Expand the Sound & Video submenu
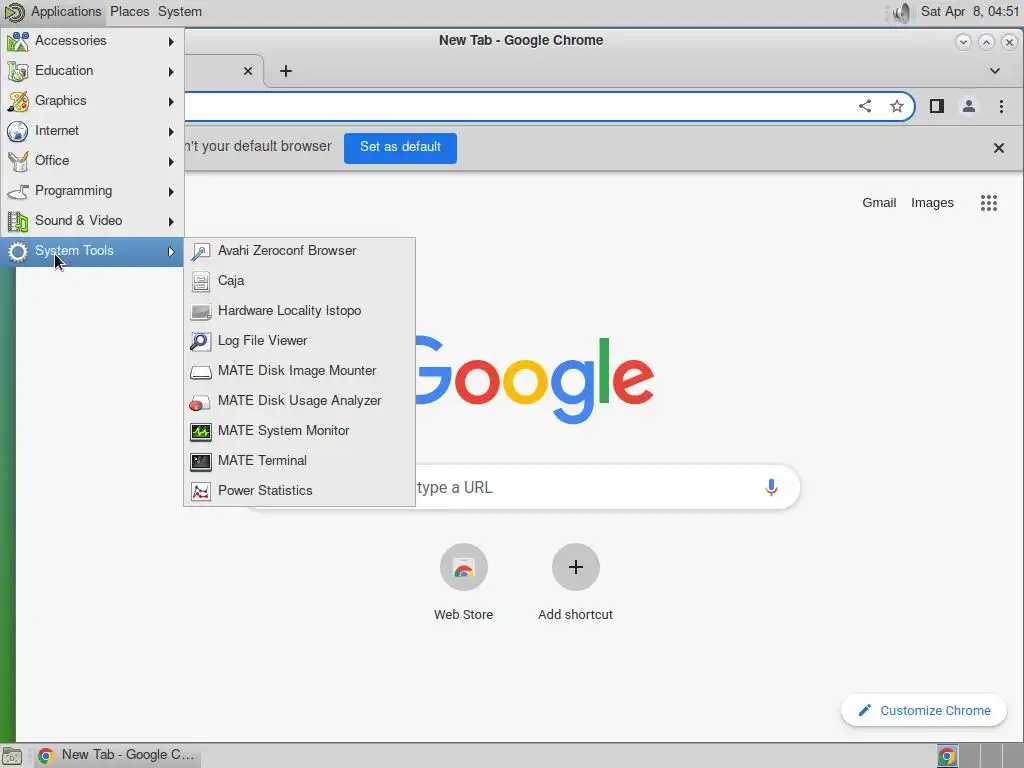 click(92, 221)
